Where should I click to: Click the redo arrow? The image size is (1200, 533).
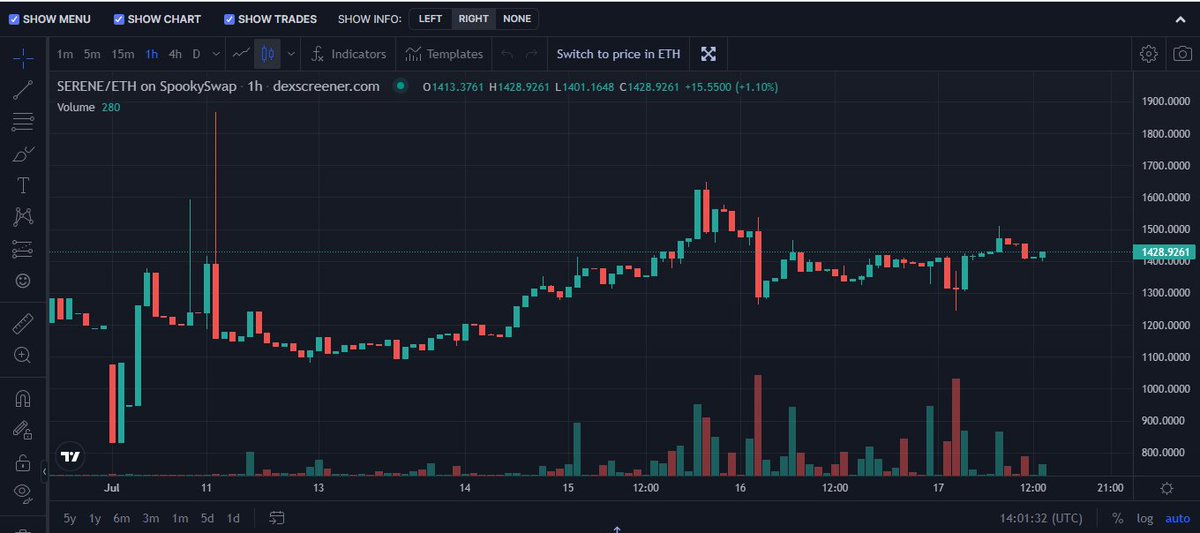(x=532, y=54)
